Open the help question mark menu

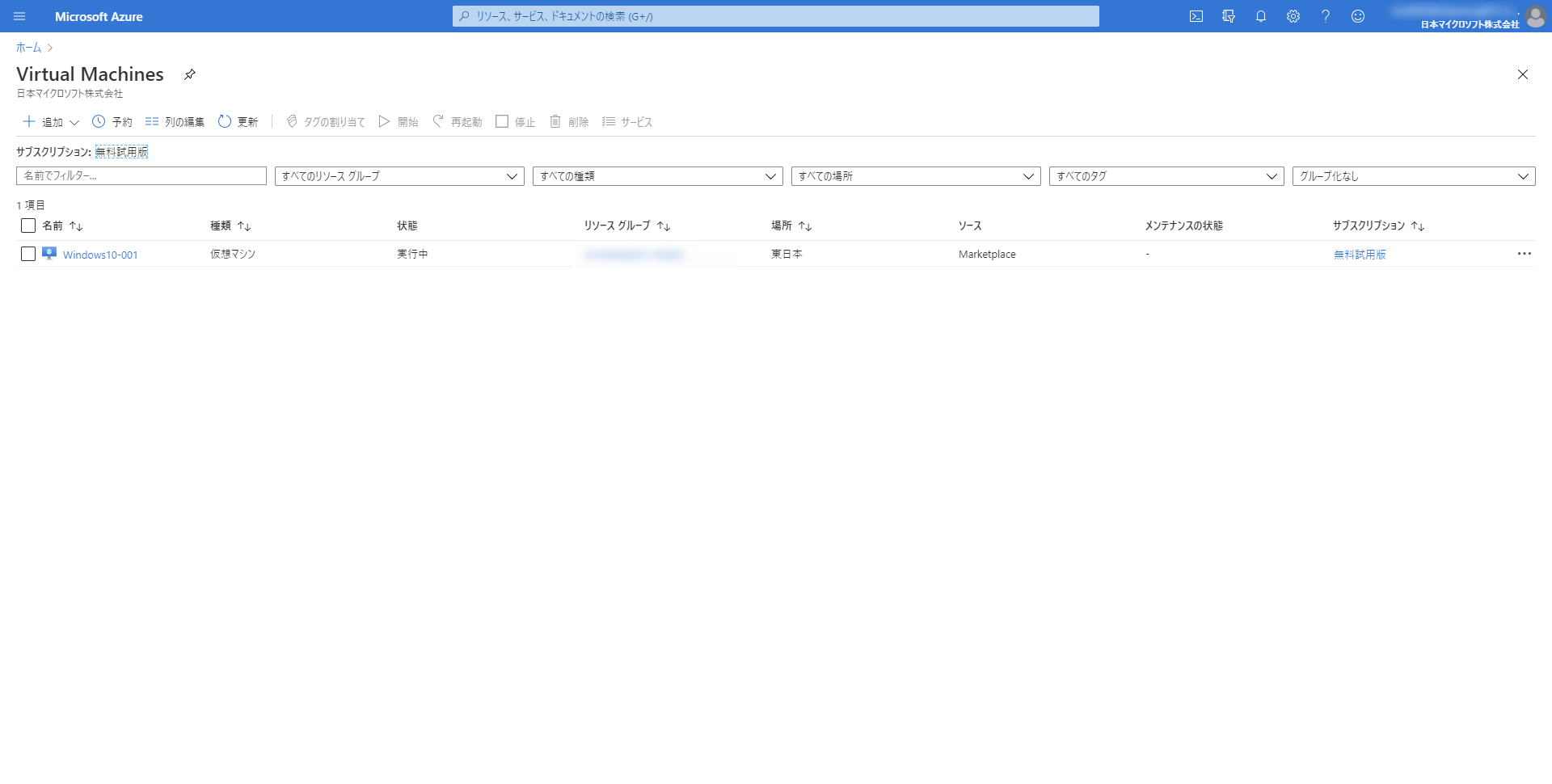click(1326, 16)
